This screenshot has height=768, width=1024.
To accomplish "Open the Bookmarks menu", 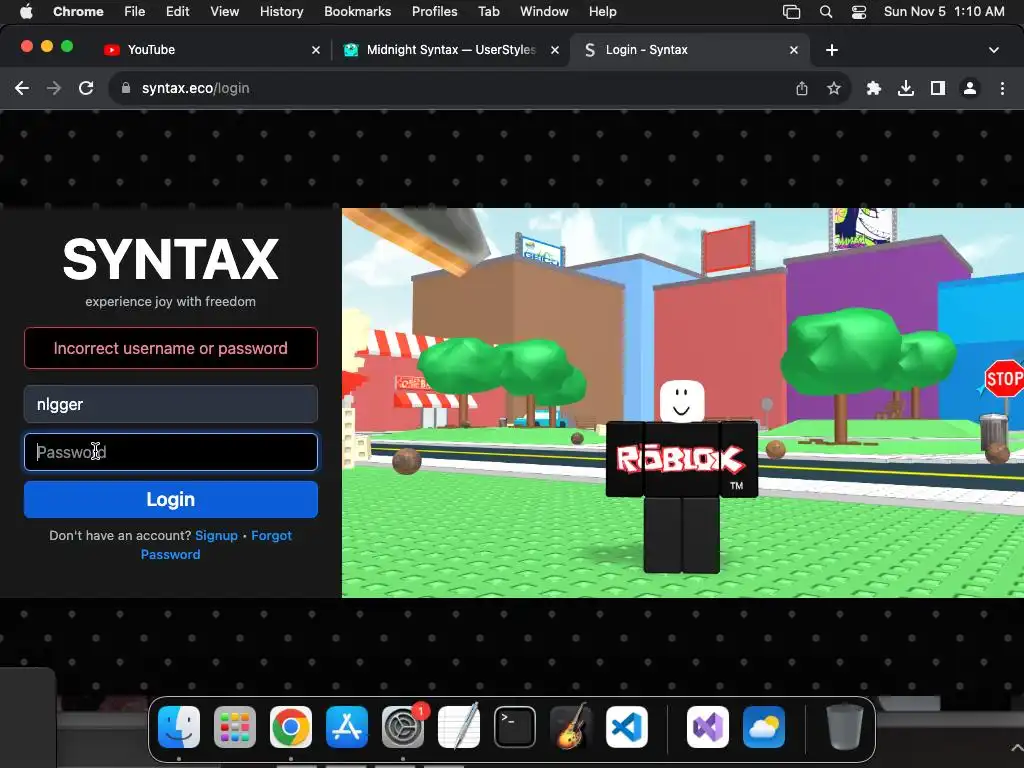I will [x=357, y=11].
